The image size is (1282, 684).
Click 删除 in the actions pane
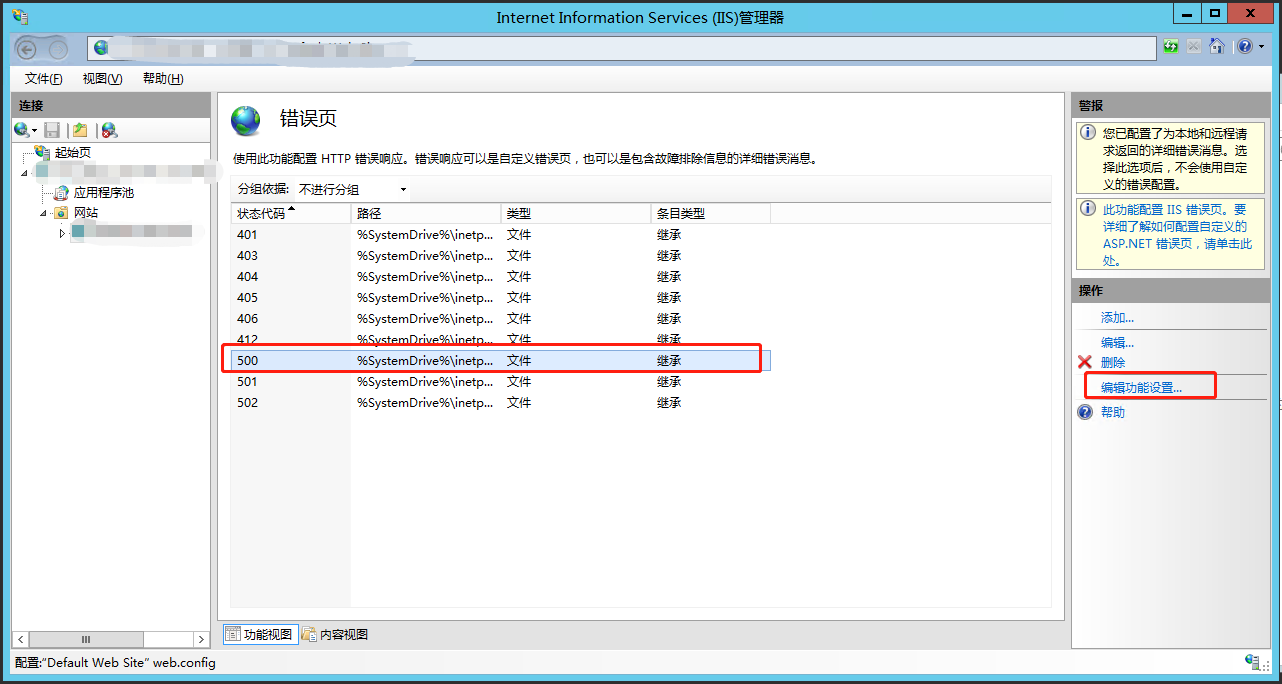click(1113, 362)
